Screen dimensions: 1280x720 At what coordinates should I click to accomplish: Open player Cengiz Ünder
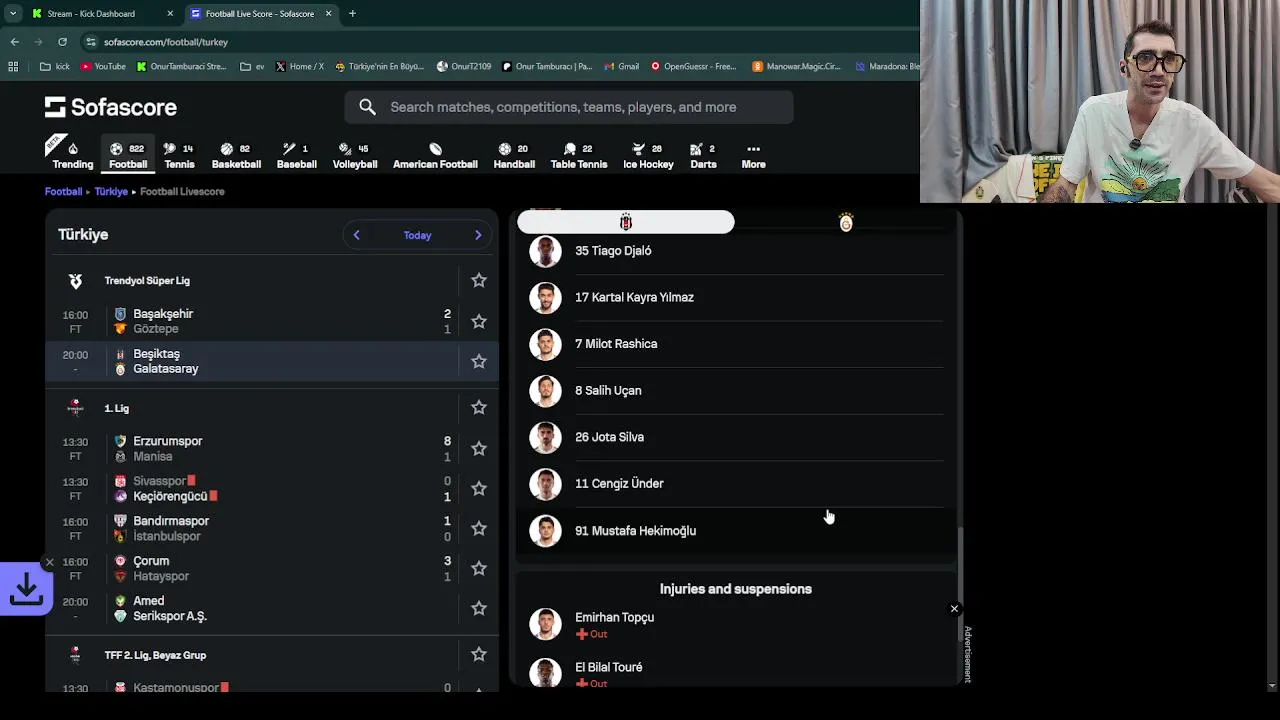[735, 484]
